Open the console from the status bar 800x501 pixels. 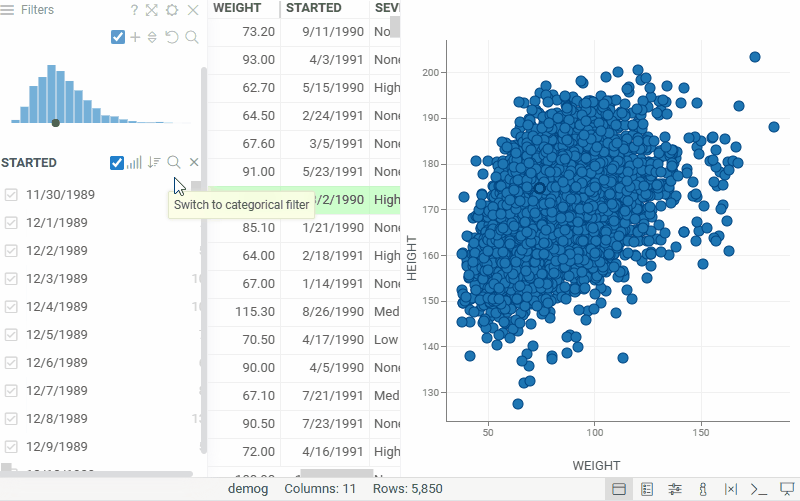tap(759, 489)
